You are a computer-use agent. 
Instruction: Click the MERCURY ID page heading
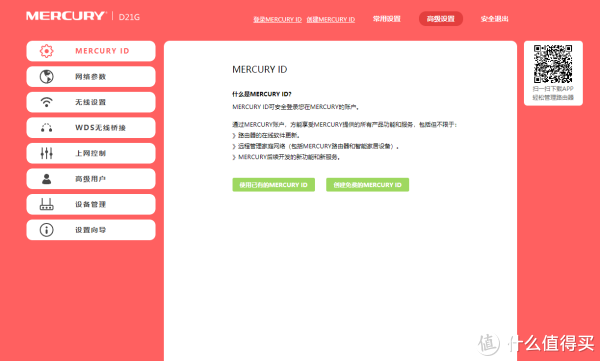[x=259, y=69]
